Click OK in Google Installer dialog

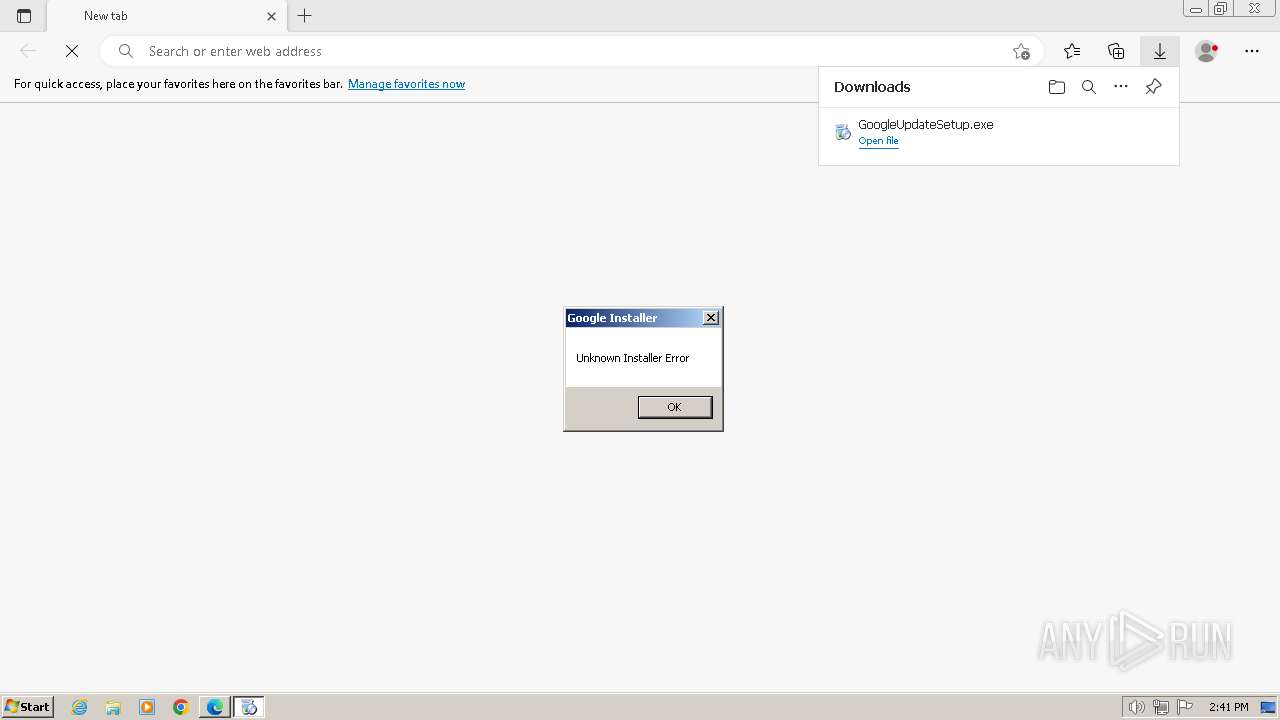(x=675, y=407)
